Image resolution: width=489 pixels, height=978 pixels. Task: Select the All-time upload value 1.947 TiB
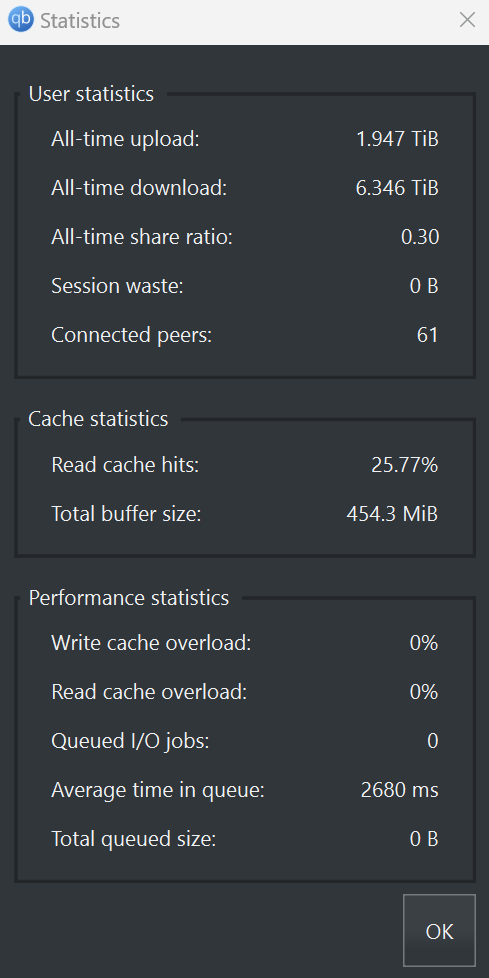pyautogui.click(x=397, y=138)
